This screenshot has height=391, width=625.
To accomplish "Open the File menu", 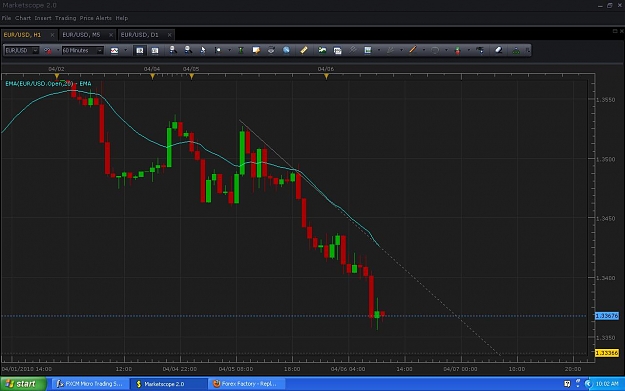I will click(6, 18).
